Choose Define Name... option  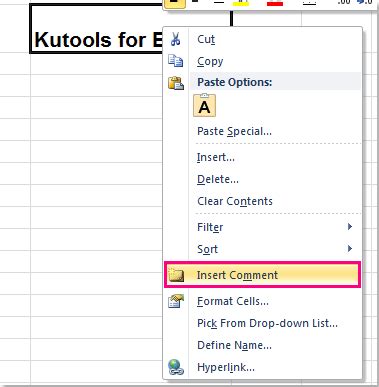point(234,345)
